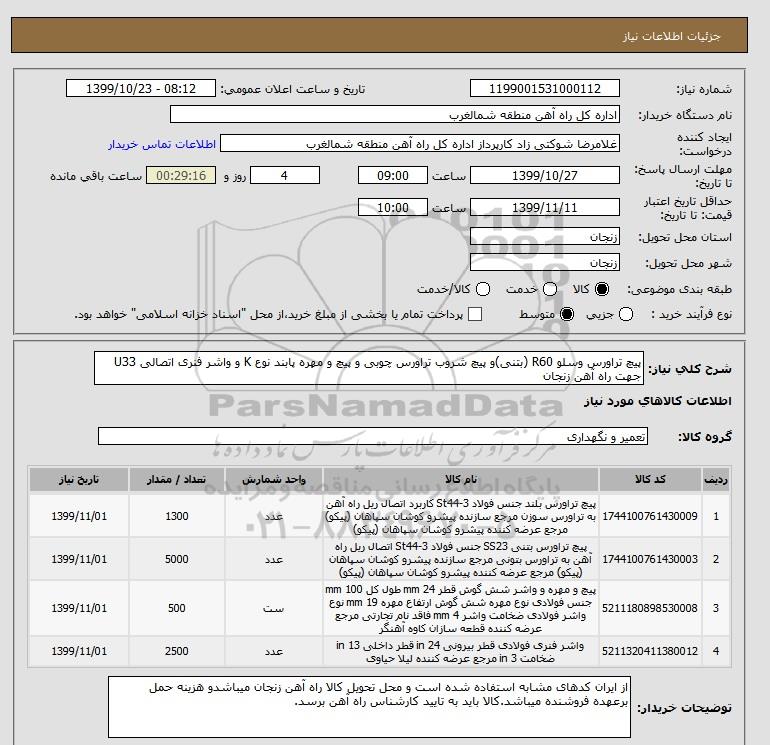Click row 3 bolt and nut description
The width and height of the screenshot is (770, 745).
pos(461,608)
